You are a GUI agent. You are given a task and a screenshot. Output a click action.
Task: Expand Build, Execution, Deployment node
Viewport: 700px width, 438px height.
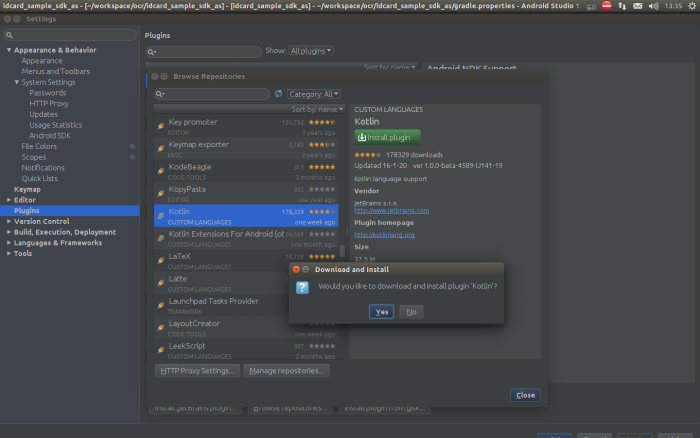tap(9, 232)
